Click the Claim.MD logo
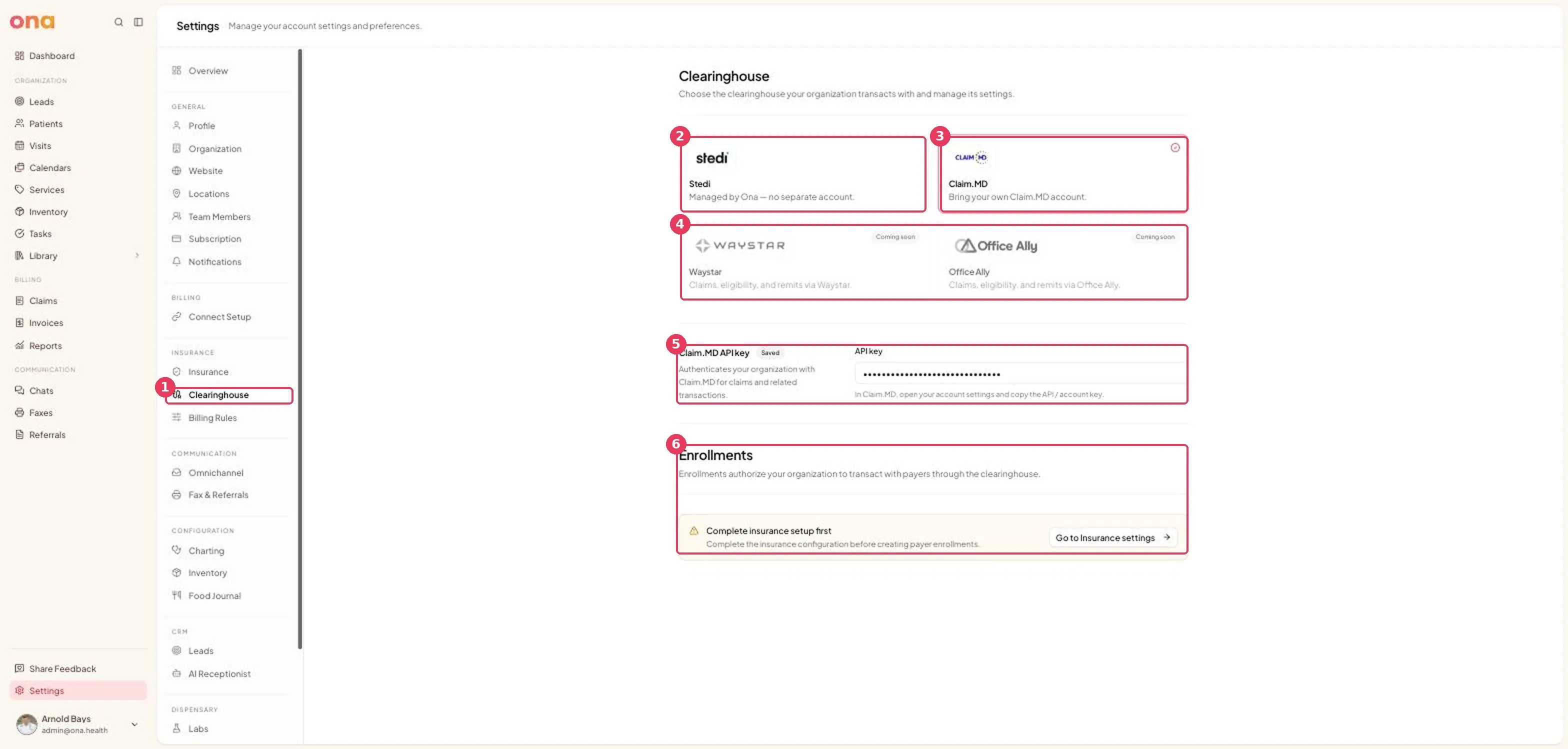 (x=971, y=157)
